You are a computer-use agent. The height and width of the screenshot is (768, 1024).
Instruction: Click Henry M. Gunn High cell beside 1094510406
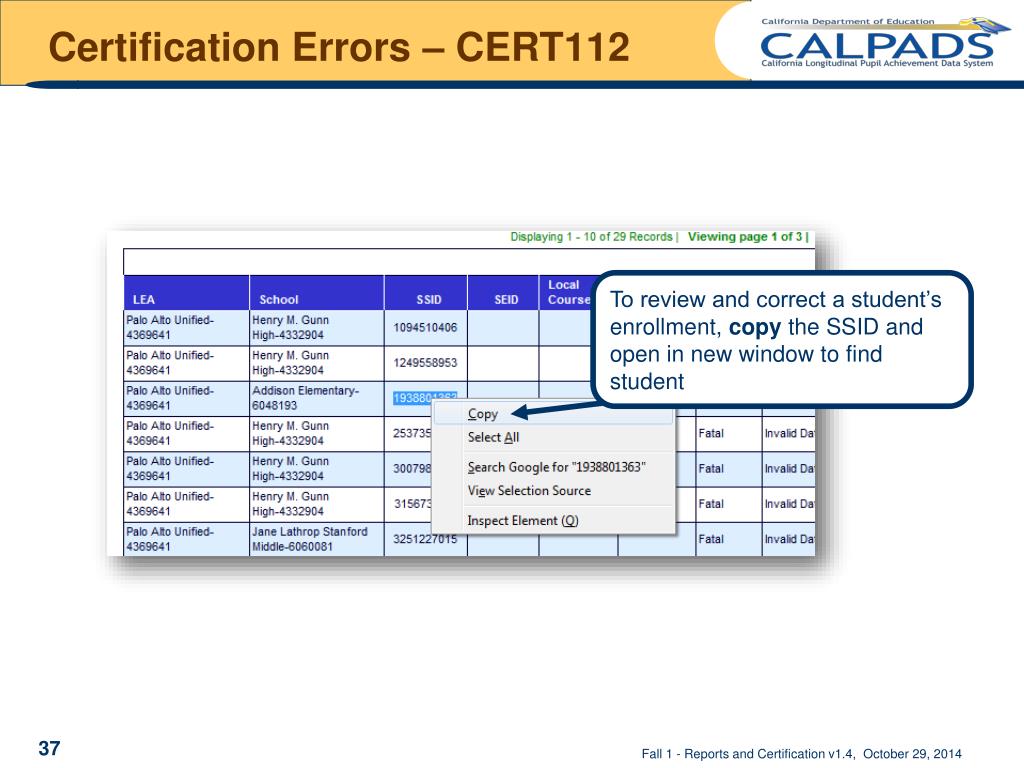coord(317,328)
